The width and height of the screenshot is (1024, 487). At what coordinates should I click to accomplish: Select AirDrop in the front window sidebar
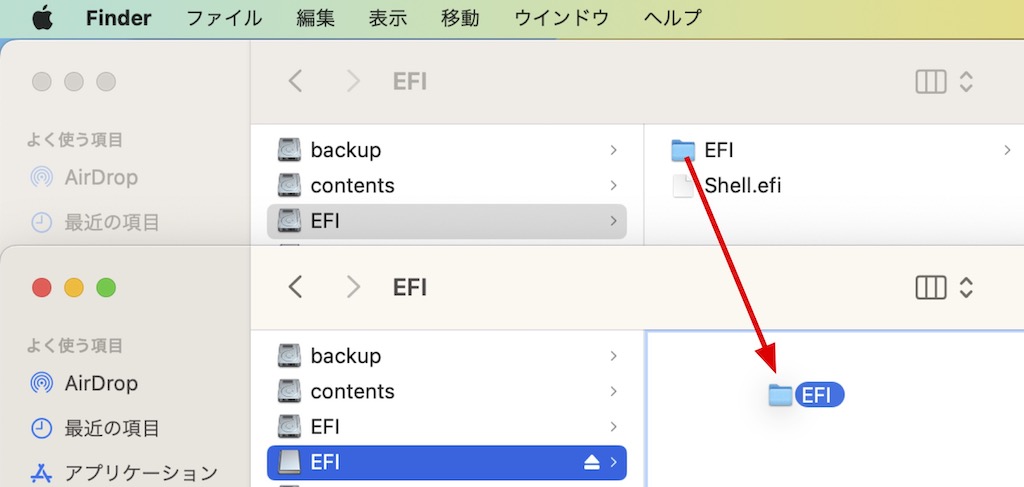click(101, 383)
